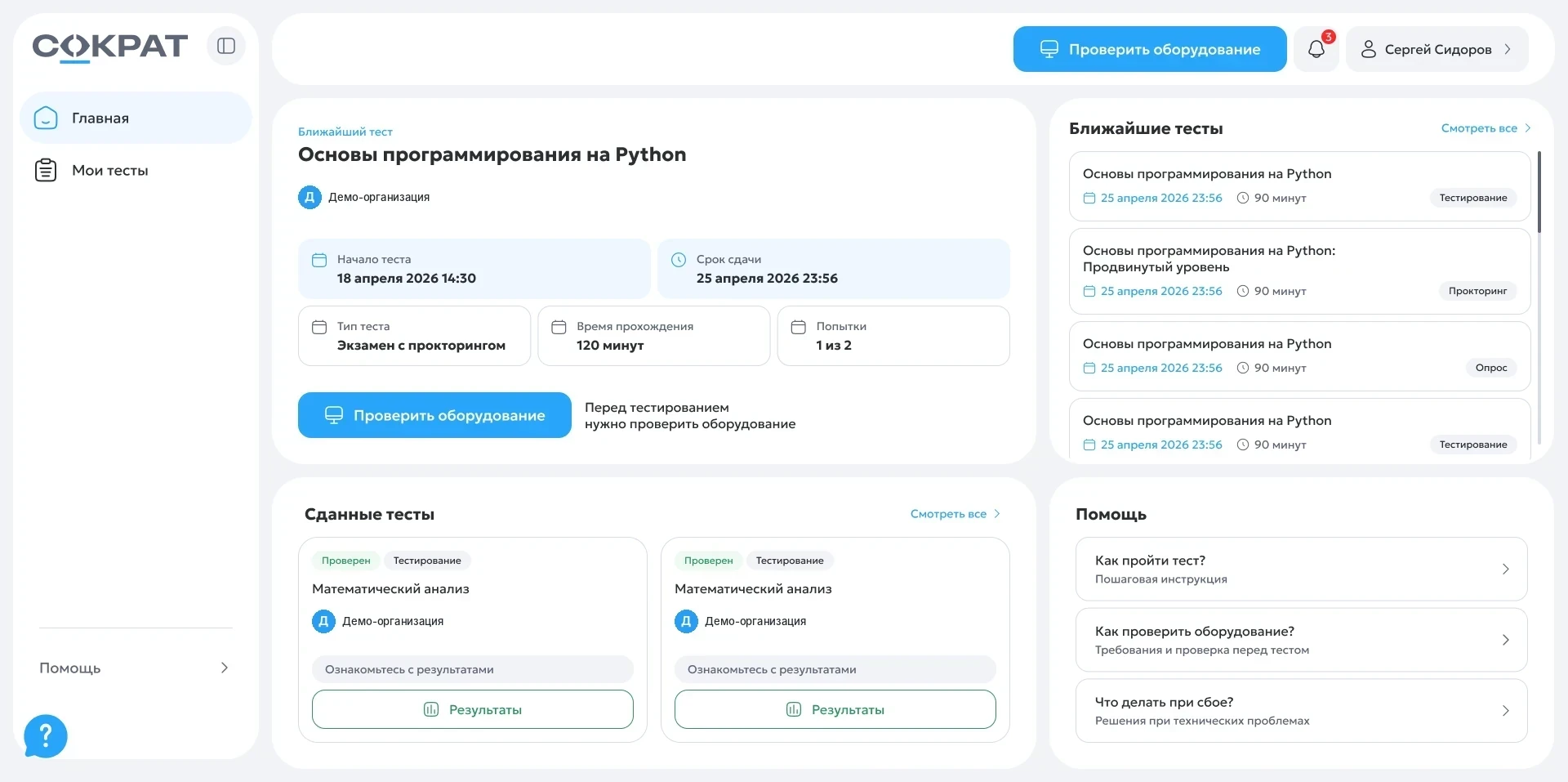The image size is (1568, 782).
Task: Click the СОКРАТ logo
Action: [x=110, y=47]
